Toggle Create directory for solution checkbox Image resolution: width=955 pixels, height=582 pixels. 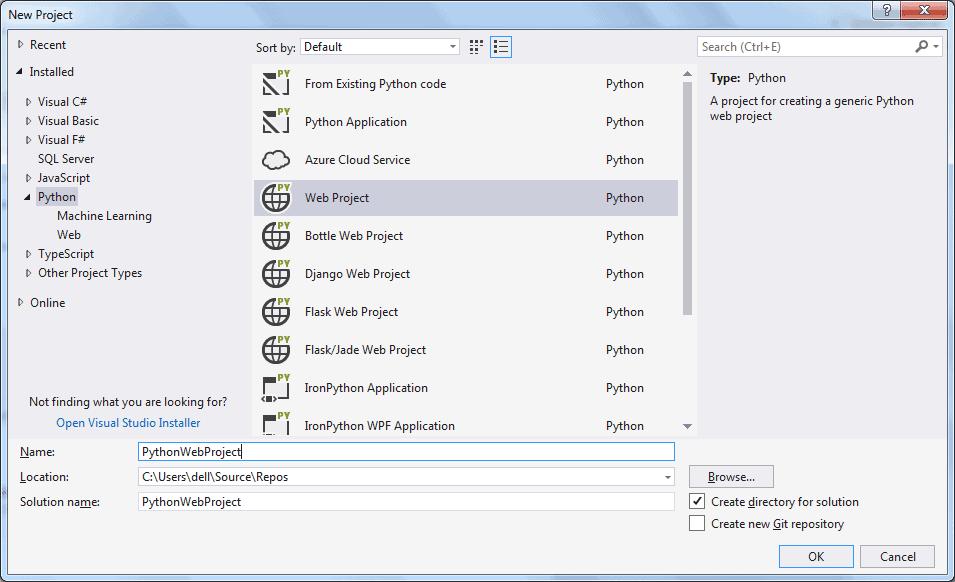(x=697, y=502)
